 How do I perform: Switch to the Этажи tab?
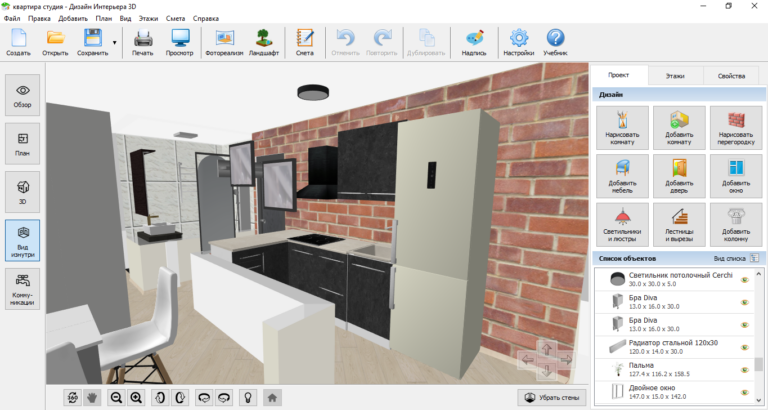coord(675,76)
